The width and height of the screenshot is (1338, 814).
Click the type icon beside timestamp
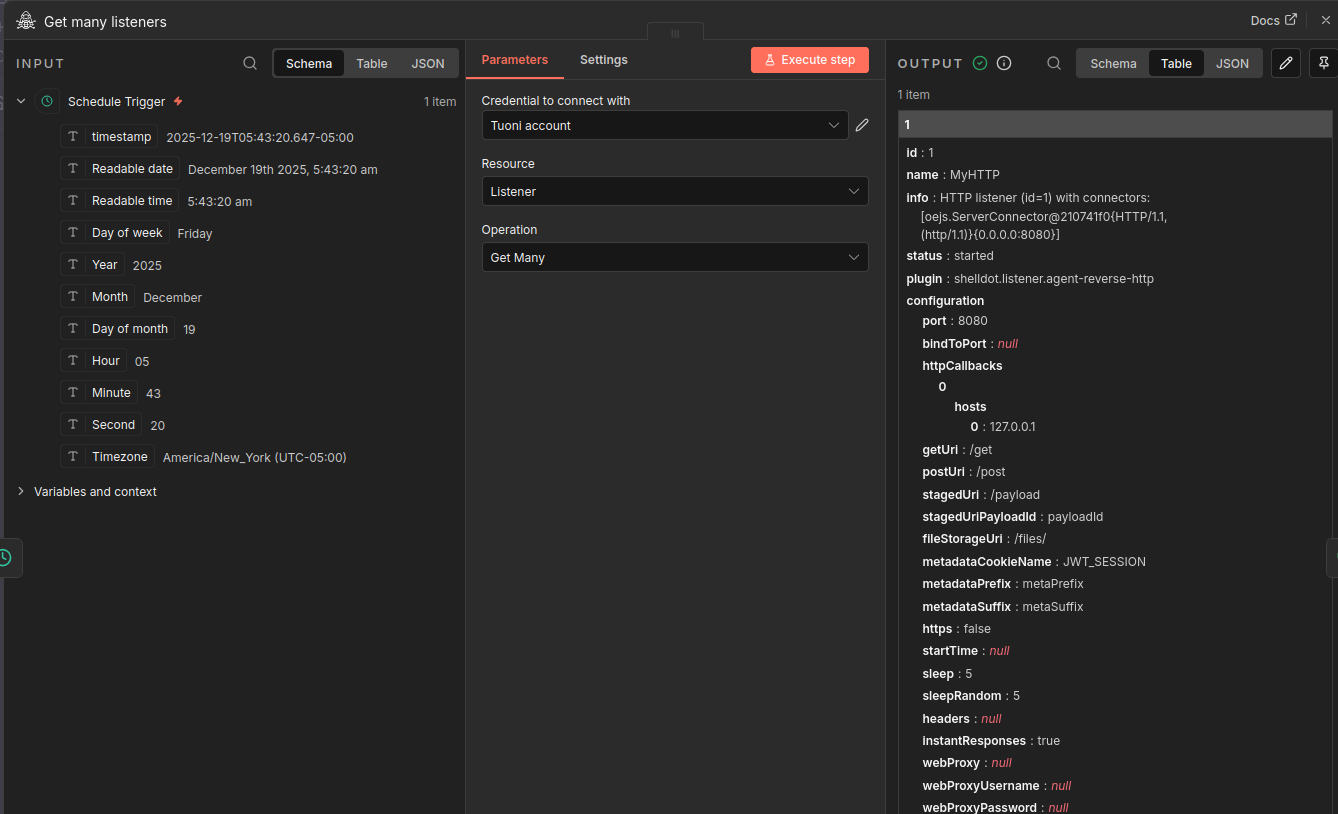(73, 137)
